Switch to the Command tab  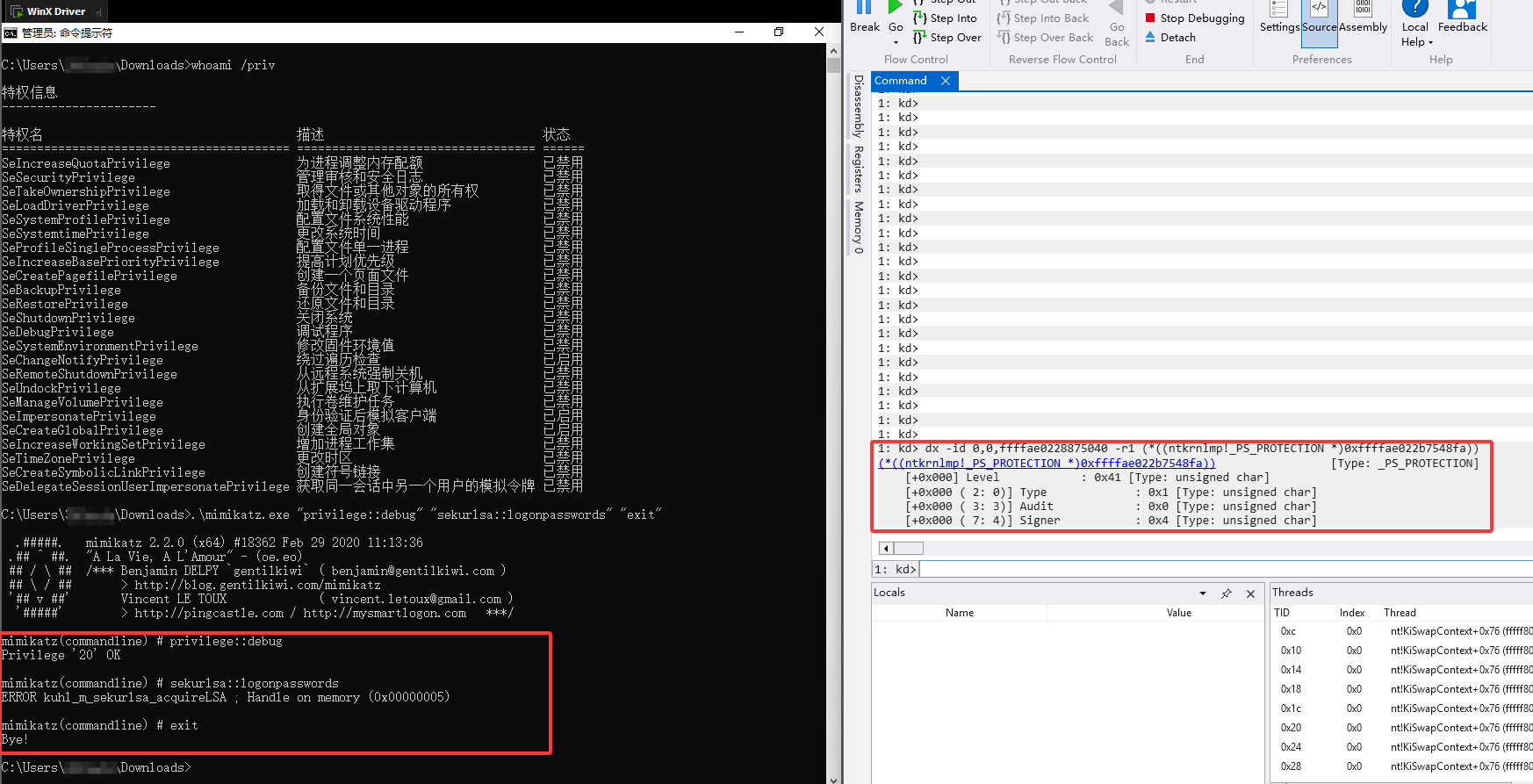click(x=901, y=81)
